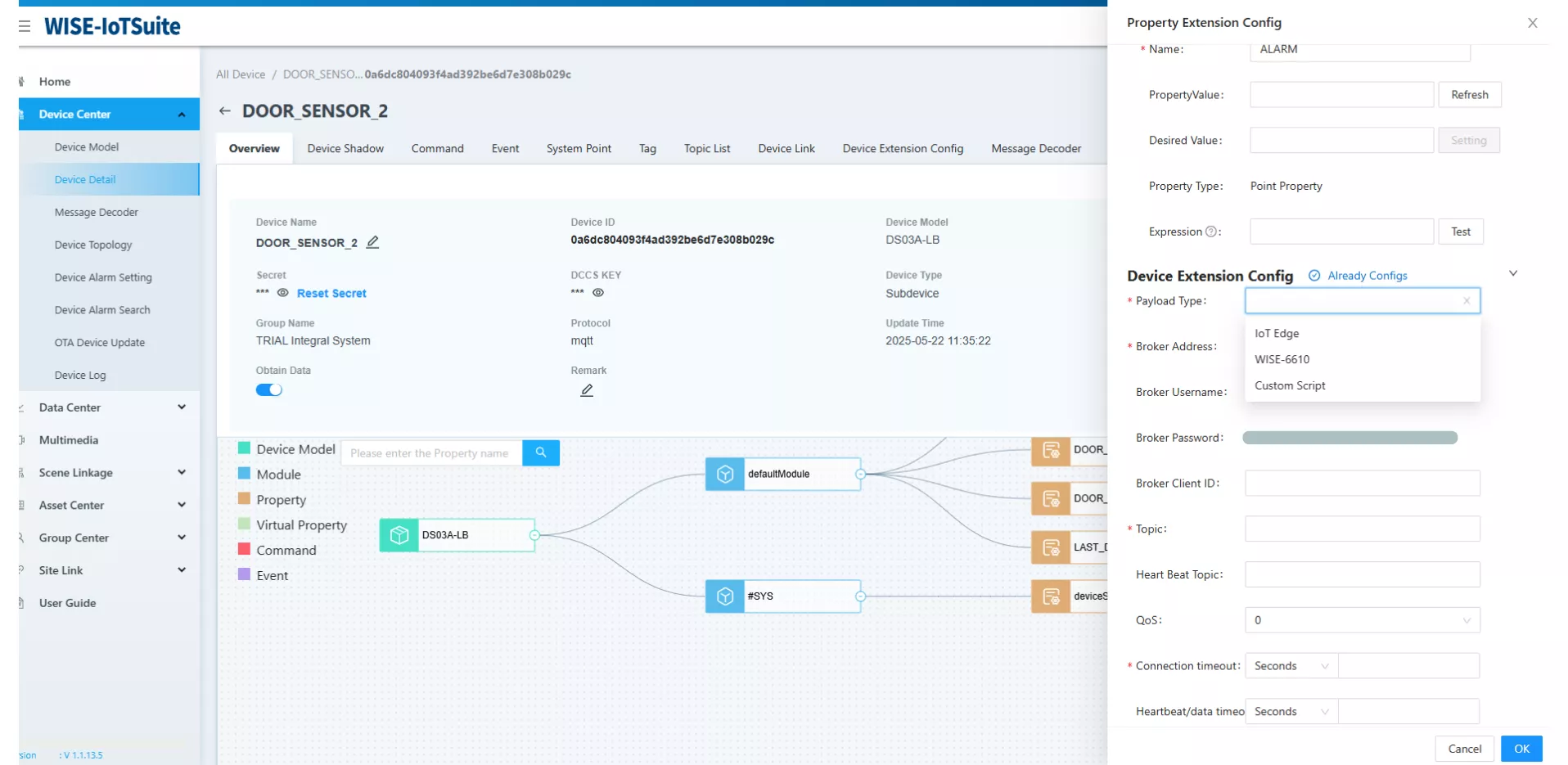This screenshot has height=765, width=1568.
Task: Expand the Site Link menu
Action: [182, 570]
